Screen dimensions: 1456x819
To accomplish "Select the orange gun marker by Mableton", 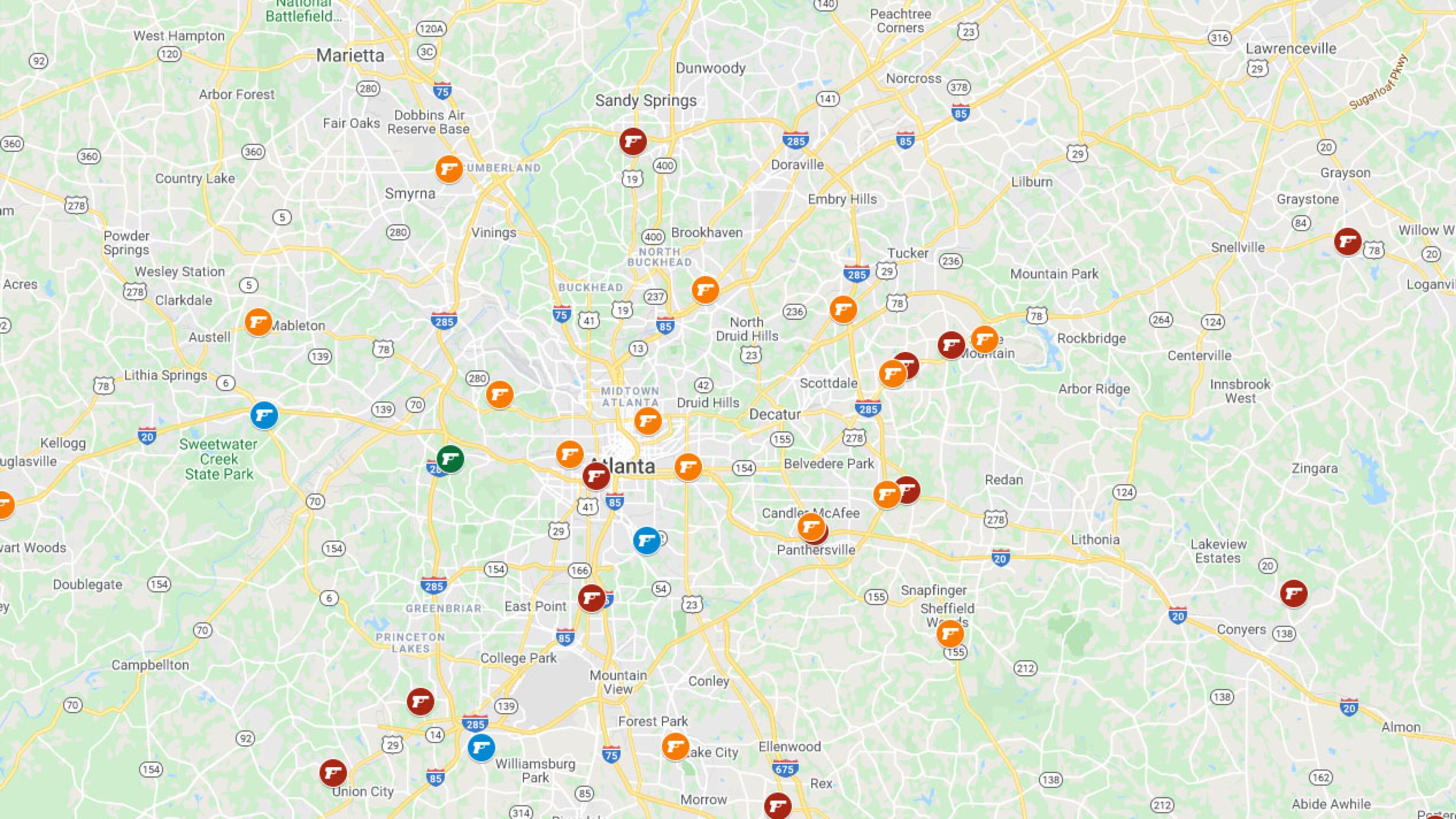I will tap(258, 322).
